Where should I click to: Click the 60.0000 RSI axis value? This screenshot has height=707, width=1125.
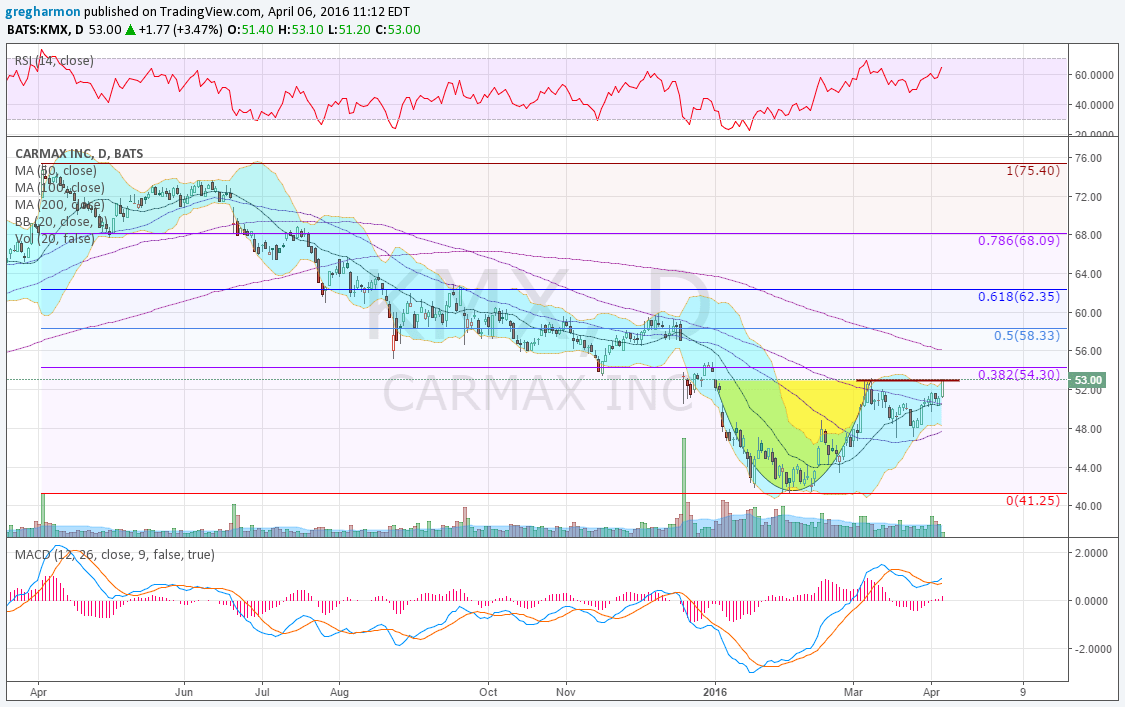point(1094,75)
